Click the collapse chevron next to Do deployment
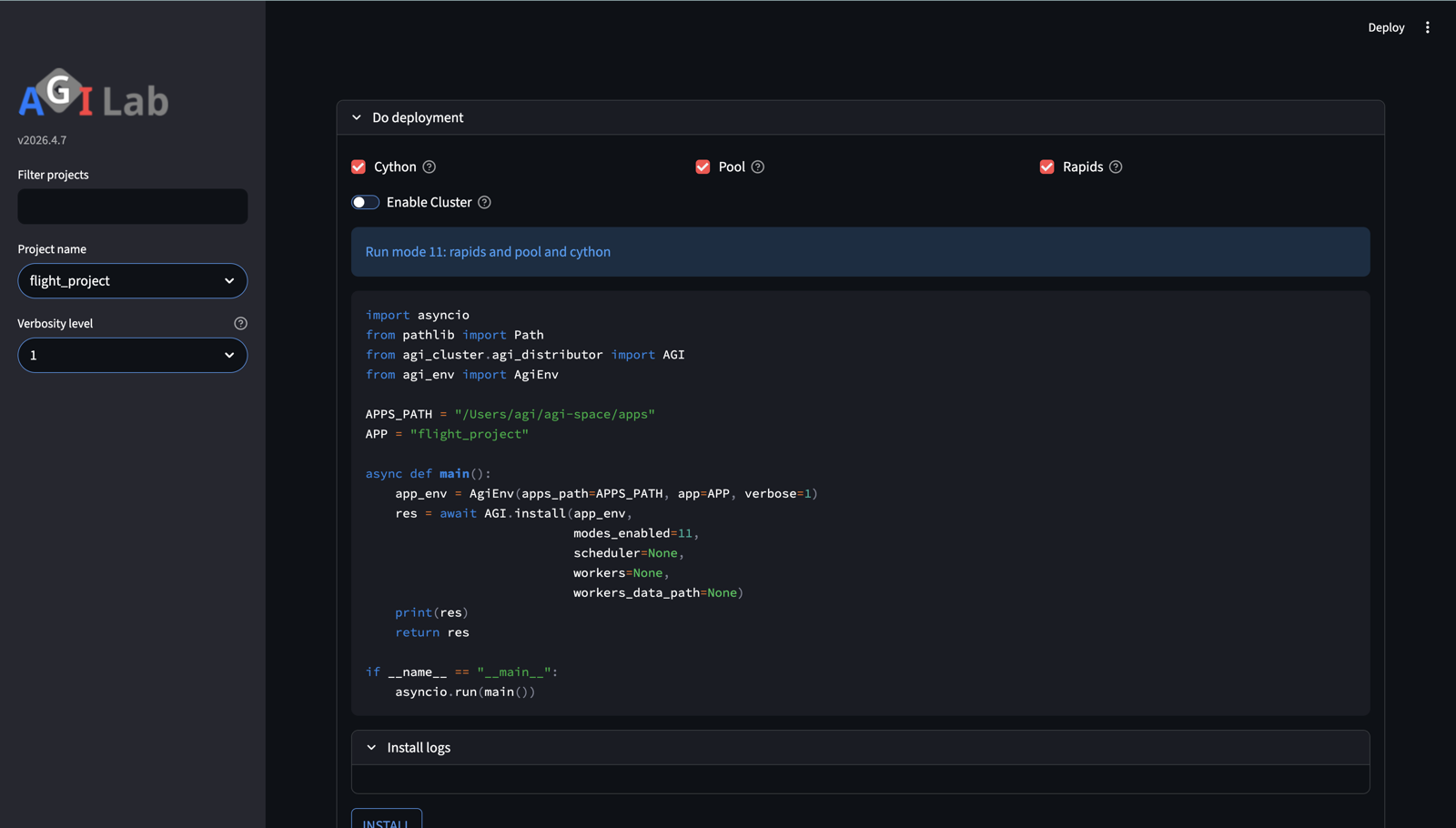 pyautogui.click(x=357, y=117)
